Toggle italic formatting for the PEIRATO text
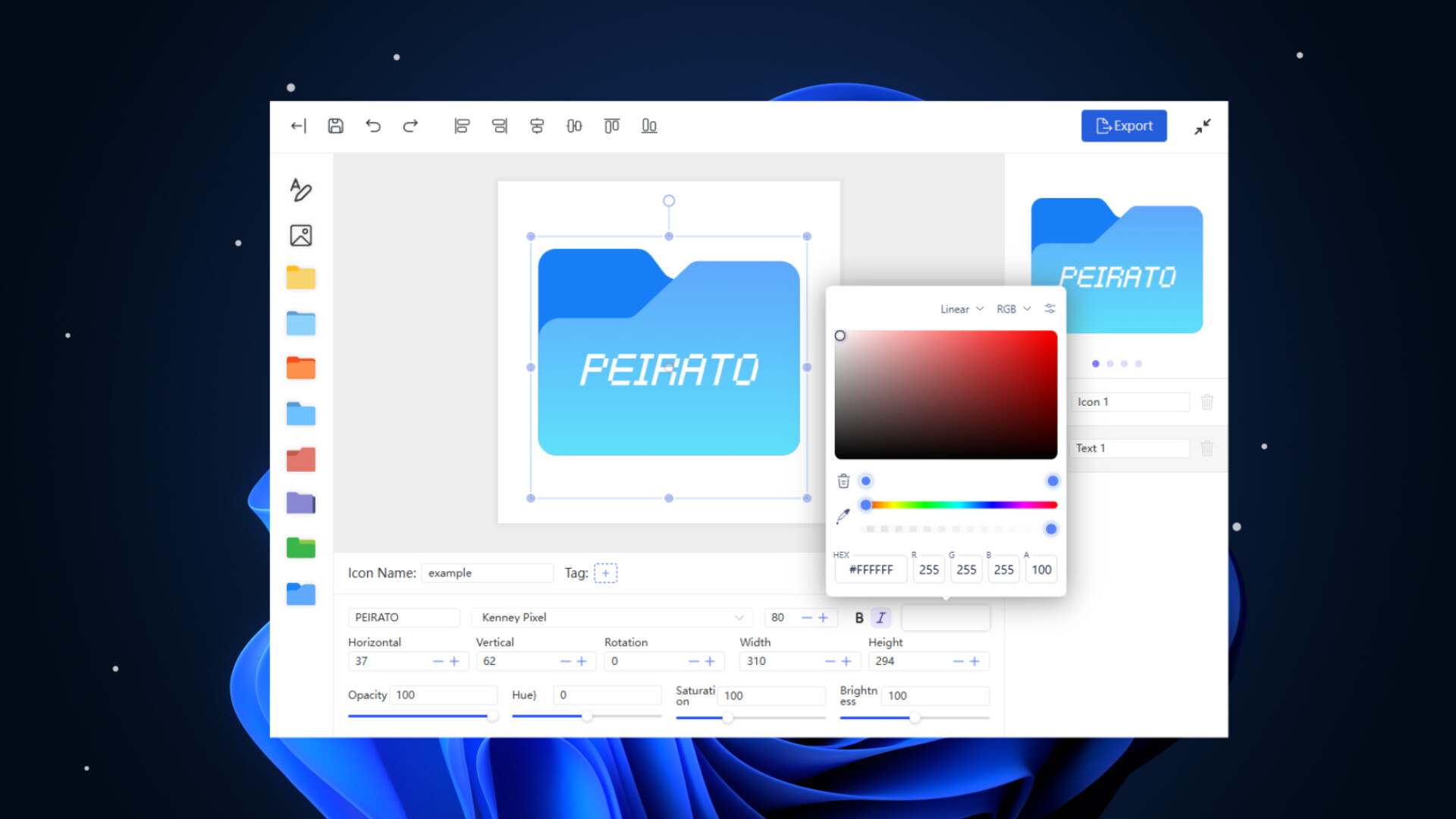This screenshot has height=819, width=1456. tap(880, 617)
